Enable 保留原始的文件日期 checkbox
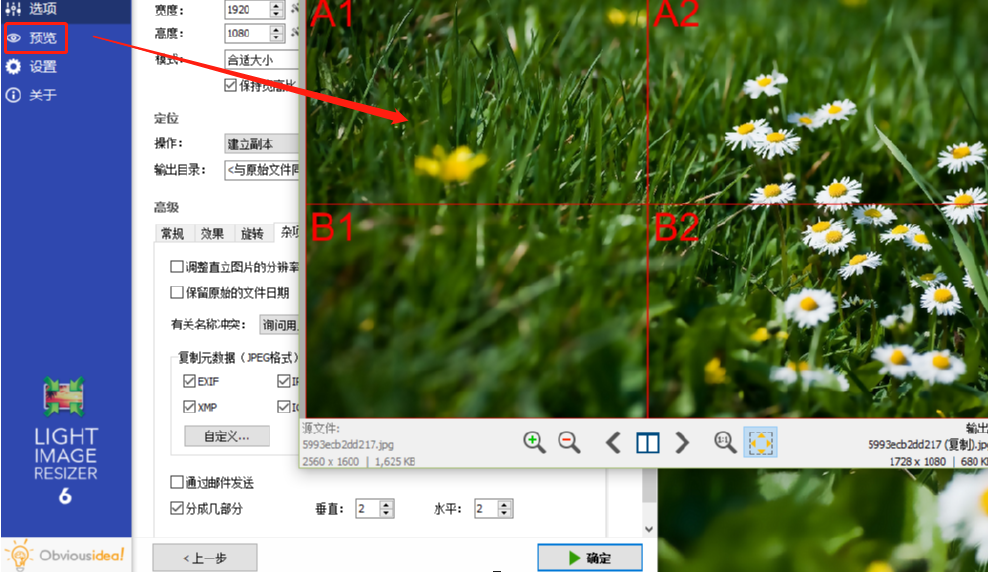The height and width of the screenshot is (573, 990). 177,292
